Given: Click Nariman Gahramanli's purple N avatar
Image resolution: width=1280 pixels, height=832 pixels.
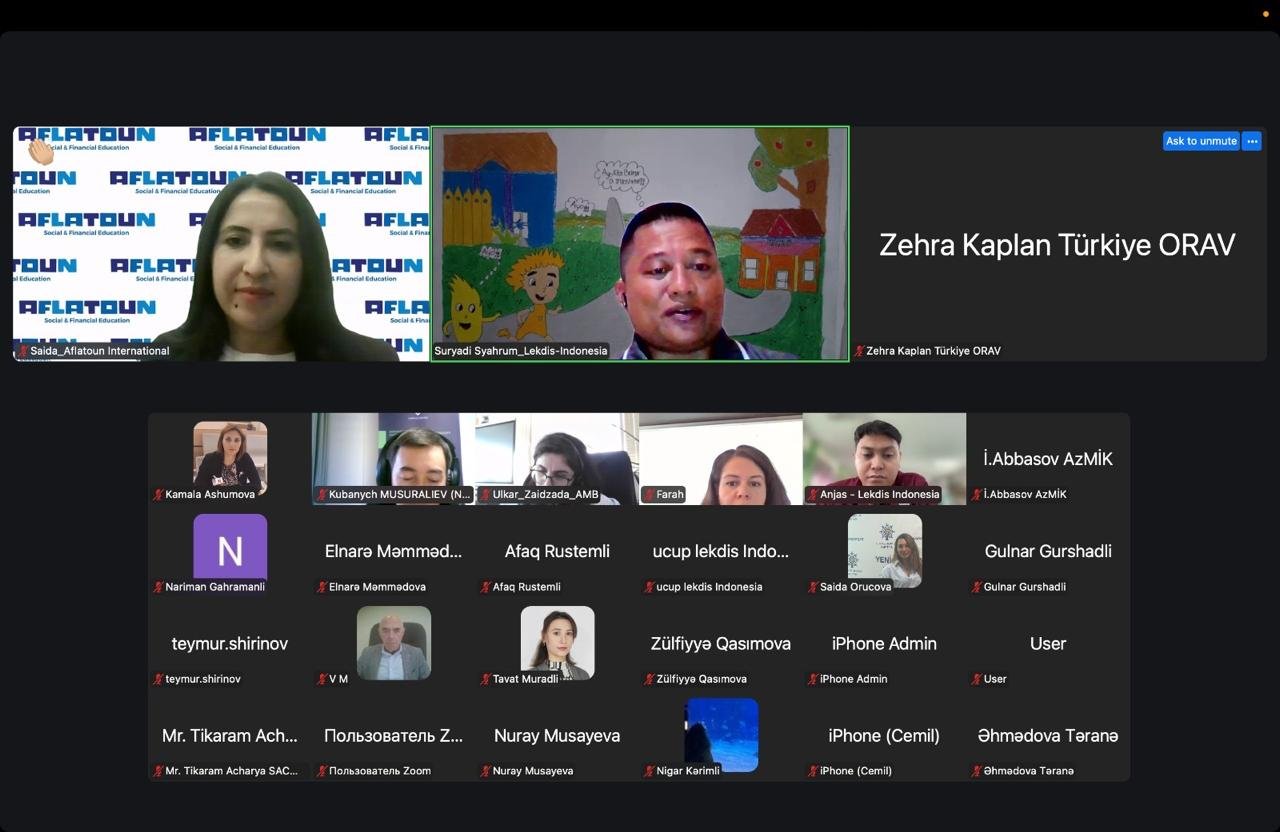Looking at the screenshot, I should (230, 548).
